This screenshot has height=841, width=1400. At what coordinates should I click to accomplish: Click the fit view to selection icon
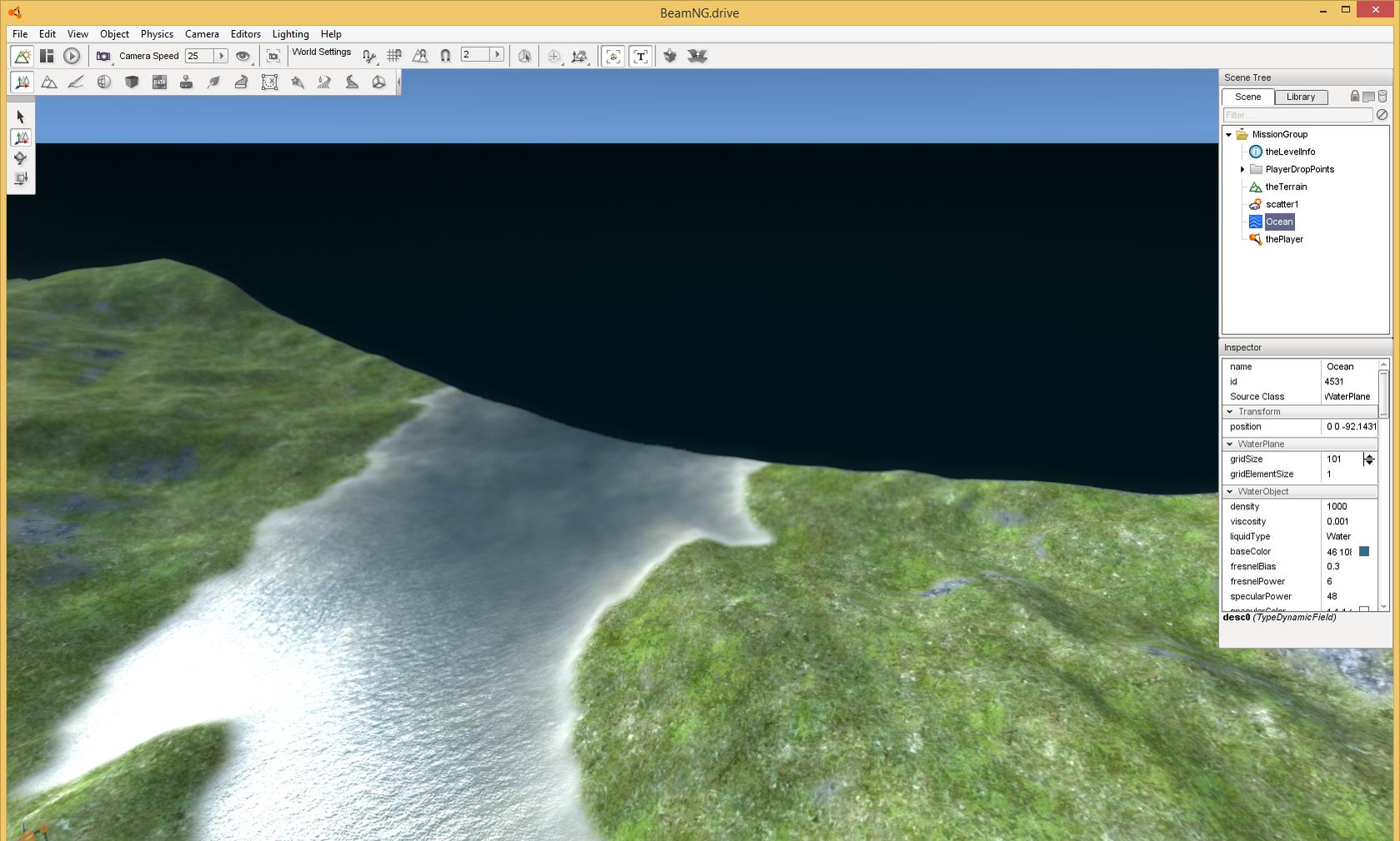click(x=273, y=56)
